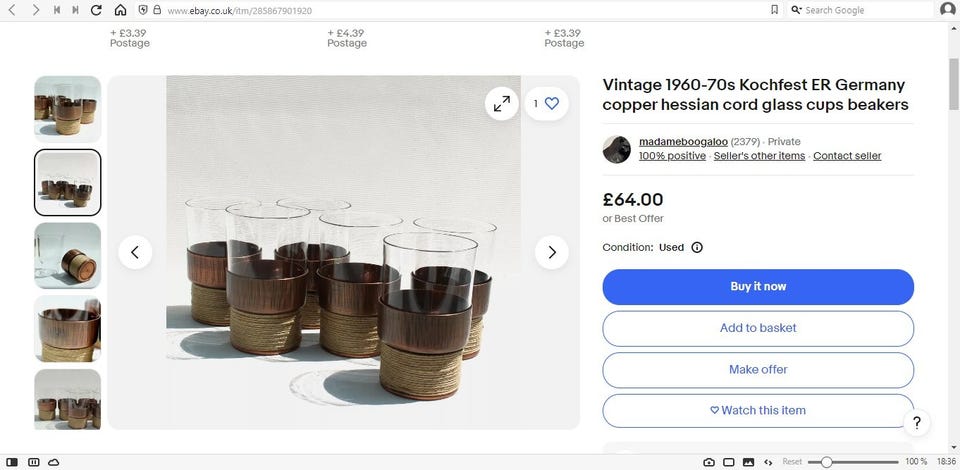This screenshot has height=470, width=960.
Task: Click the condition info icon next to Used
Action: [697, 247]
